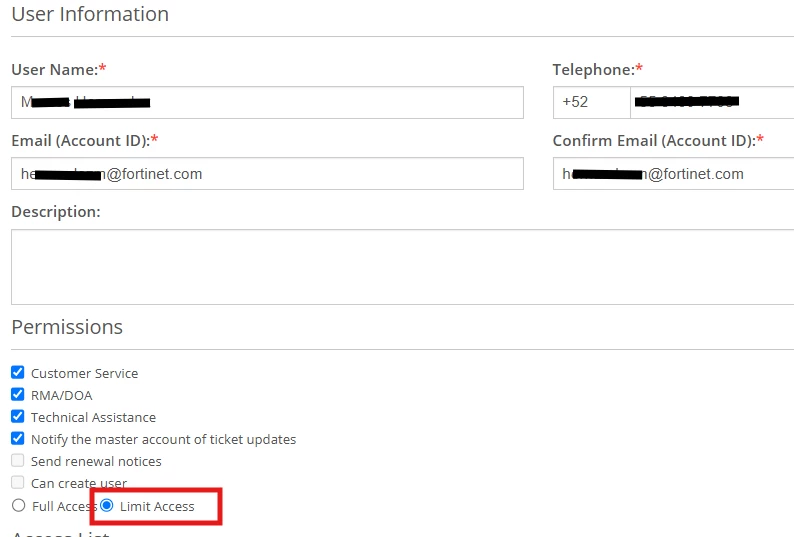This screenshot has width=794, height=537.
Task: Enable the Send renewal notices checkbox
Action: tap(18, 461)
